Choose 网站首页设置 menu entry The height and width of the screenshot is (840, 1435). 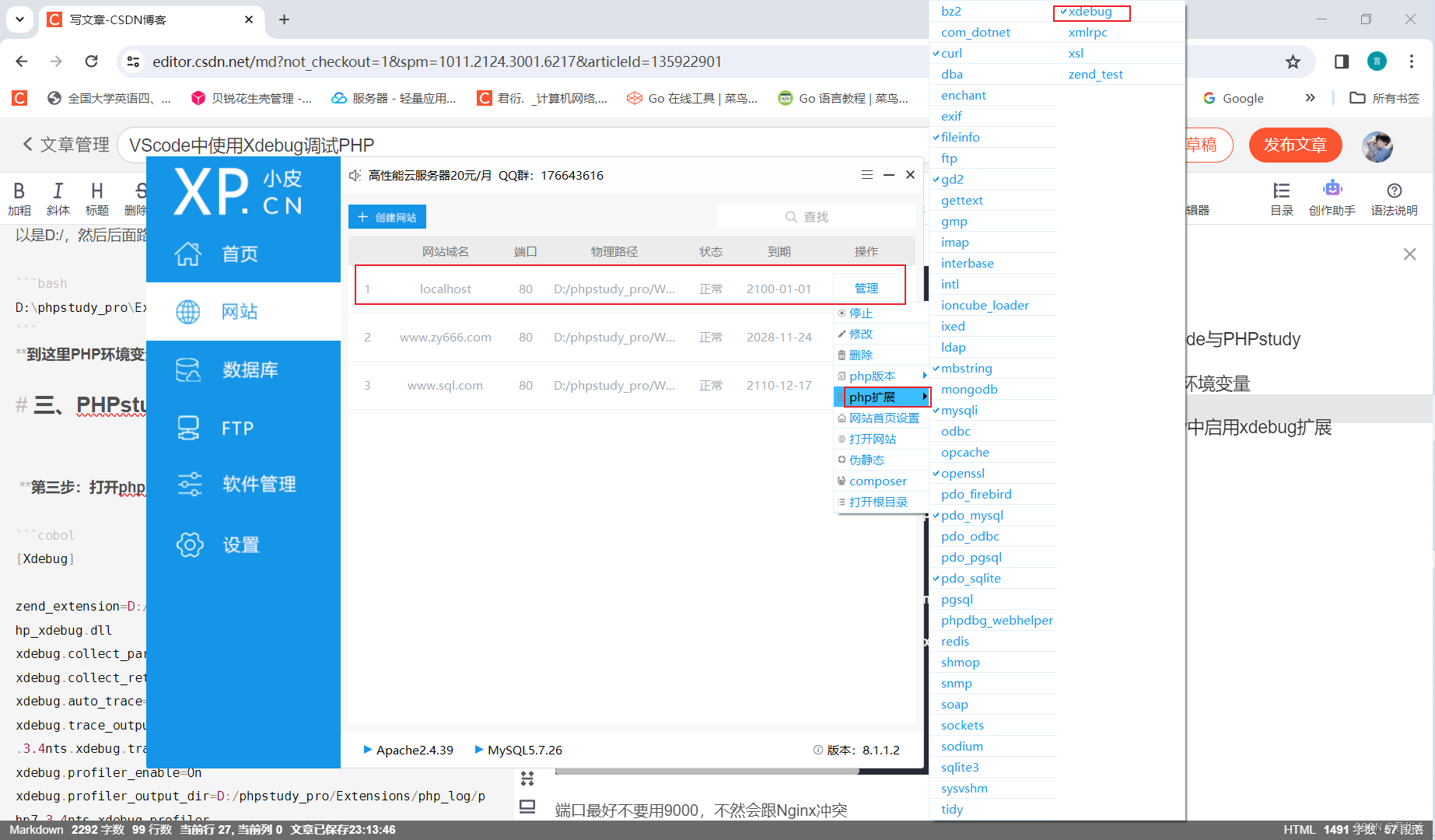(x=882, y=418)
